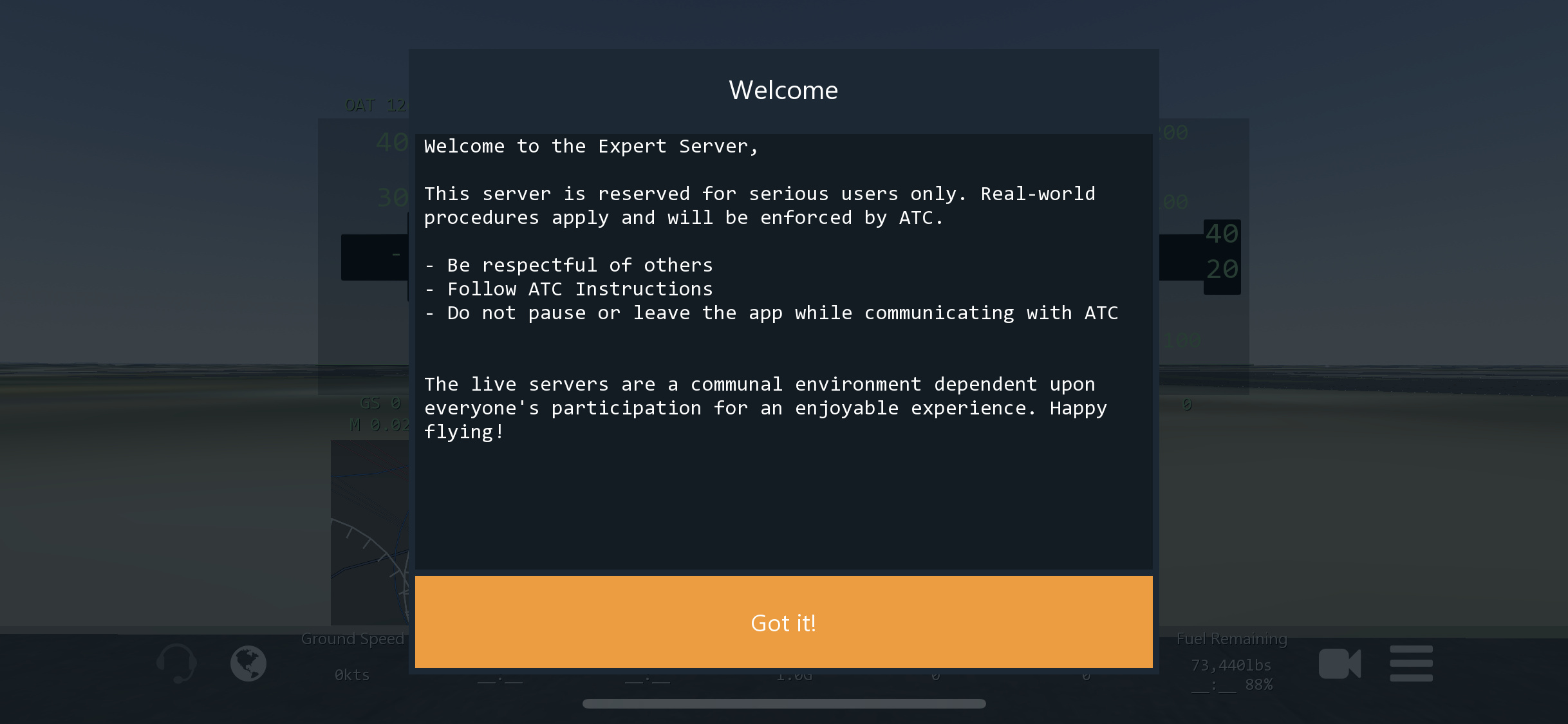Click the welcome message text area
1568x724 pixels.
tap(783, 351)
